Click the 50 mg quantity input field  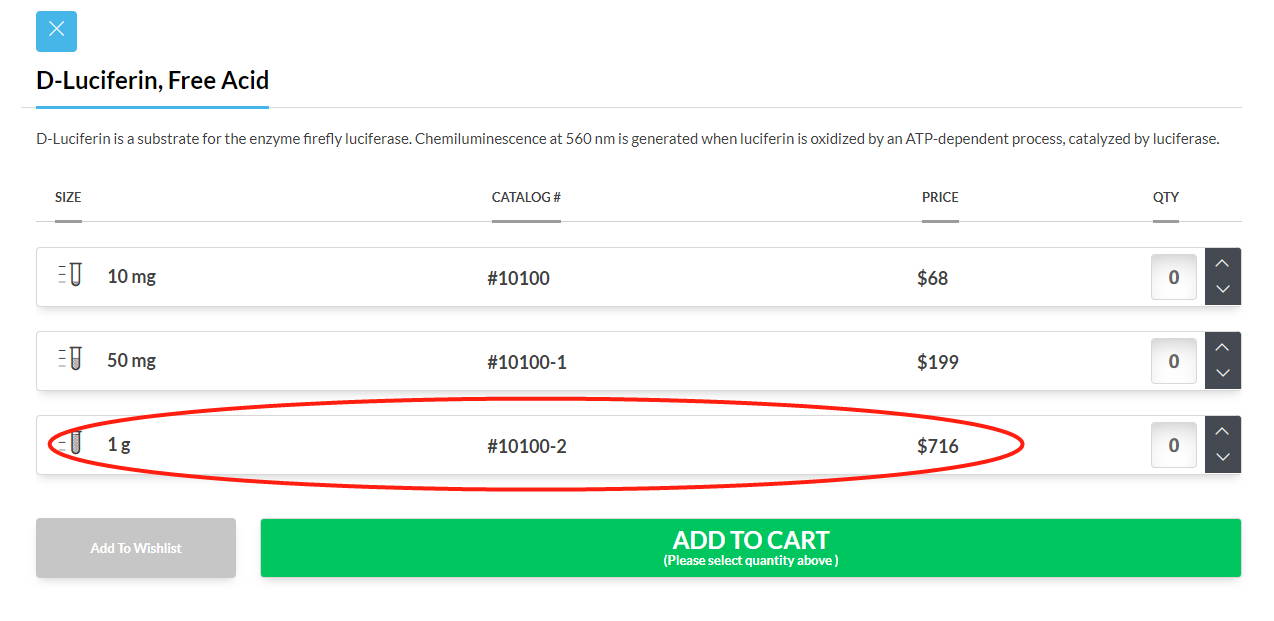tap(1174, 361)
